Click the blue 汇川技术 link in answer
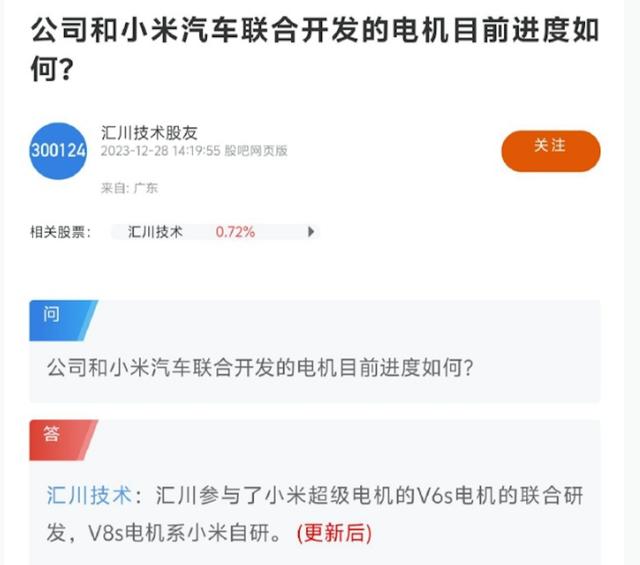Image resolution: width=640 pixels, height=565 pixels. [x=89, y=495]
